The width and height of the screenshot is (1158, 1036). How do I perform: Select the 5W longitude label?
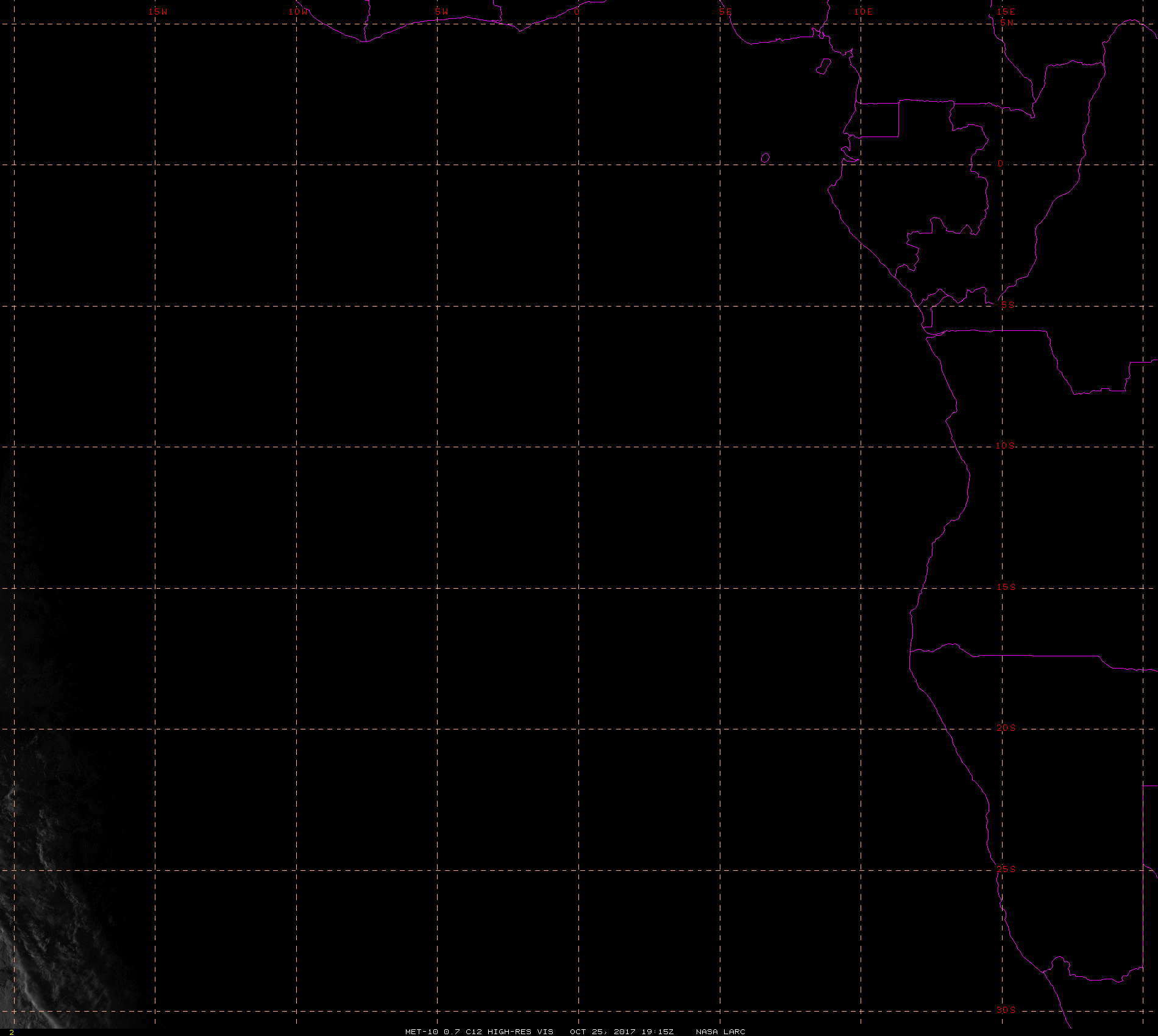click(x=442, y=12)
